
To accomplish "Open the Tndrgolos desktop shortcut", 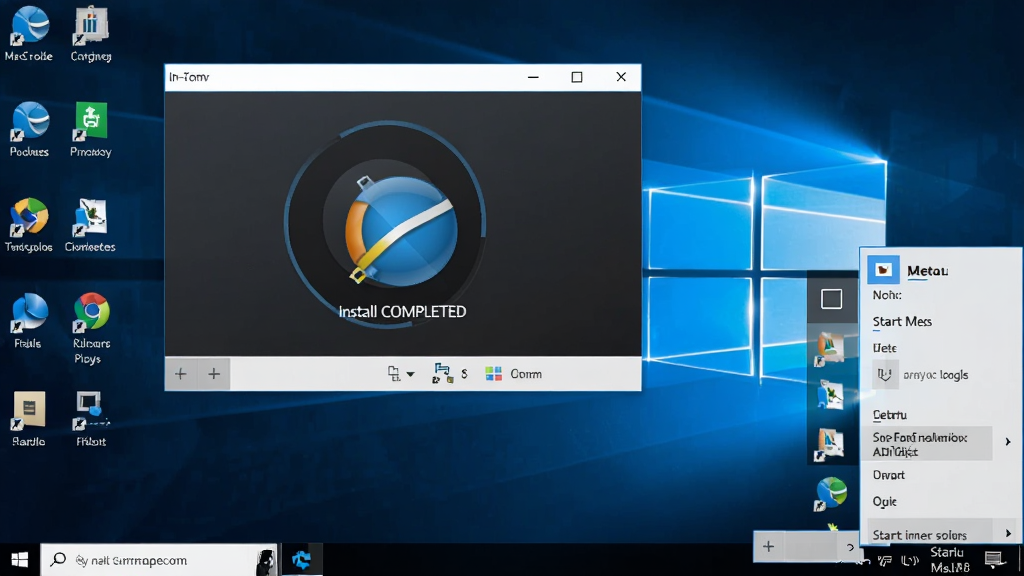I will 29,224.
